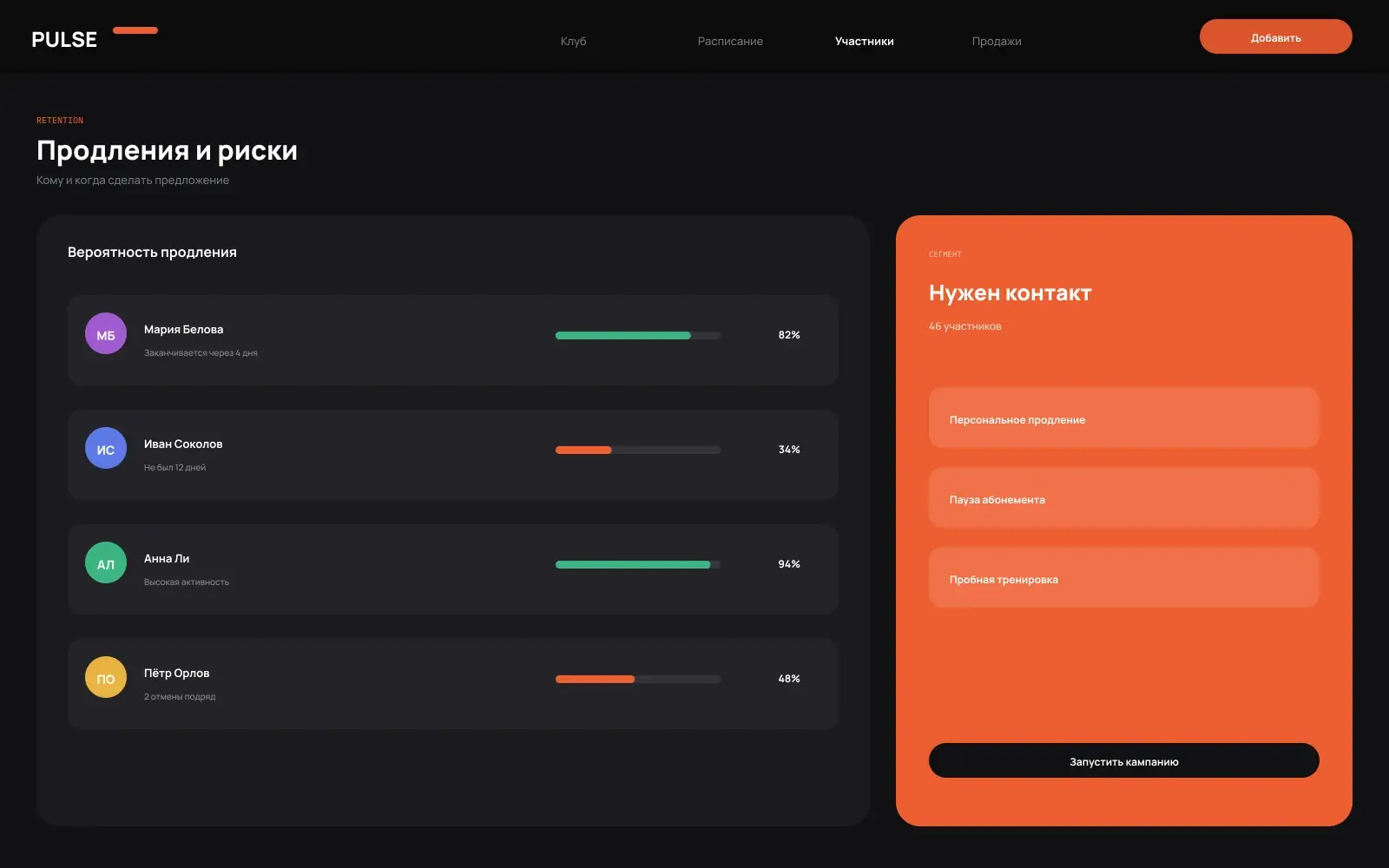Viewport: 1389px width, 868px height.
Task: Click the PULSE logo
Action: [x=64, y=40]
